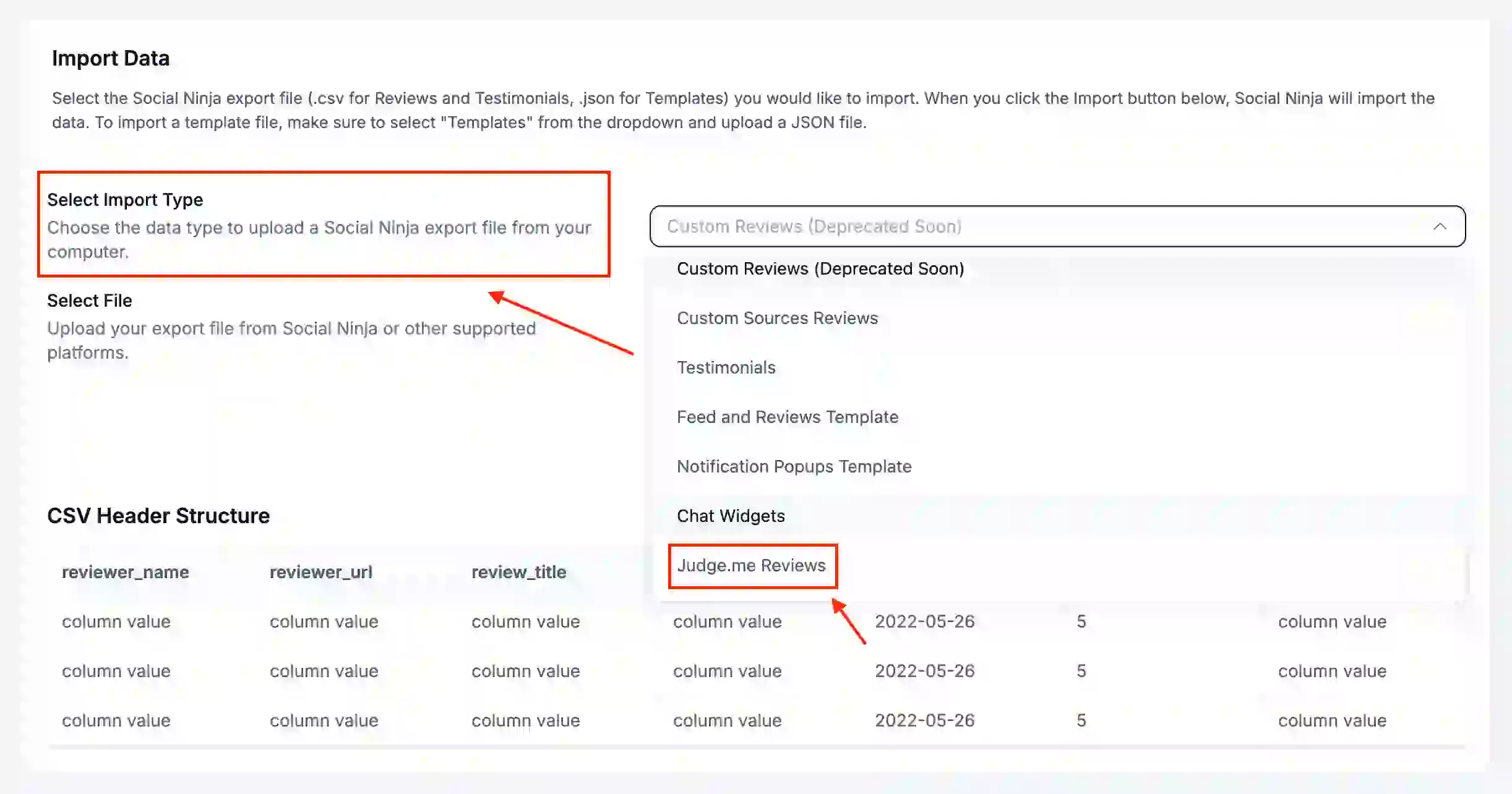Click the first 2022-05-26 date cell

click(x=925, y=621)
